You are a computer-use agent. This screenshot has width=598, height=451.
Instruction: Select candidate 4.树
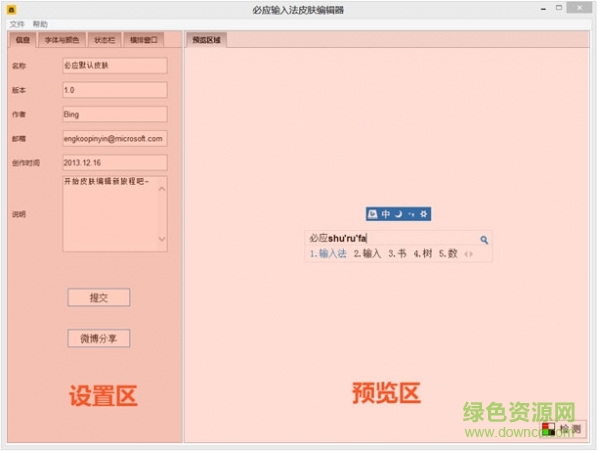pyautogui.click(x=423, y=254)
